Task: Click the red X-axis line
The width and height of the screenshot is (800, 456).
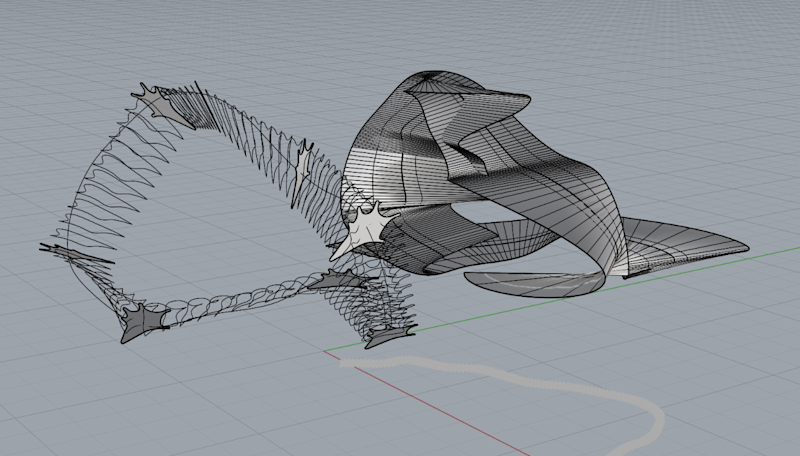Action: pyautogui.click(x=429, y=403)
